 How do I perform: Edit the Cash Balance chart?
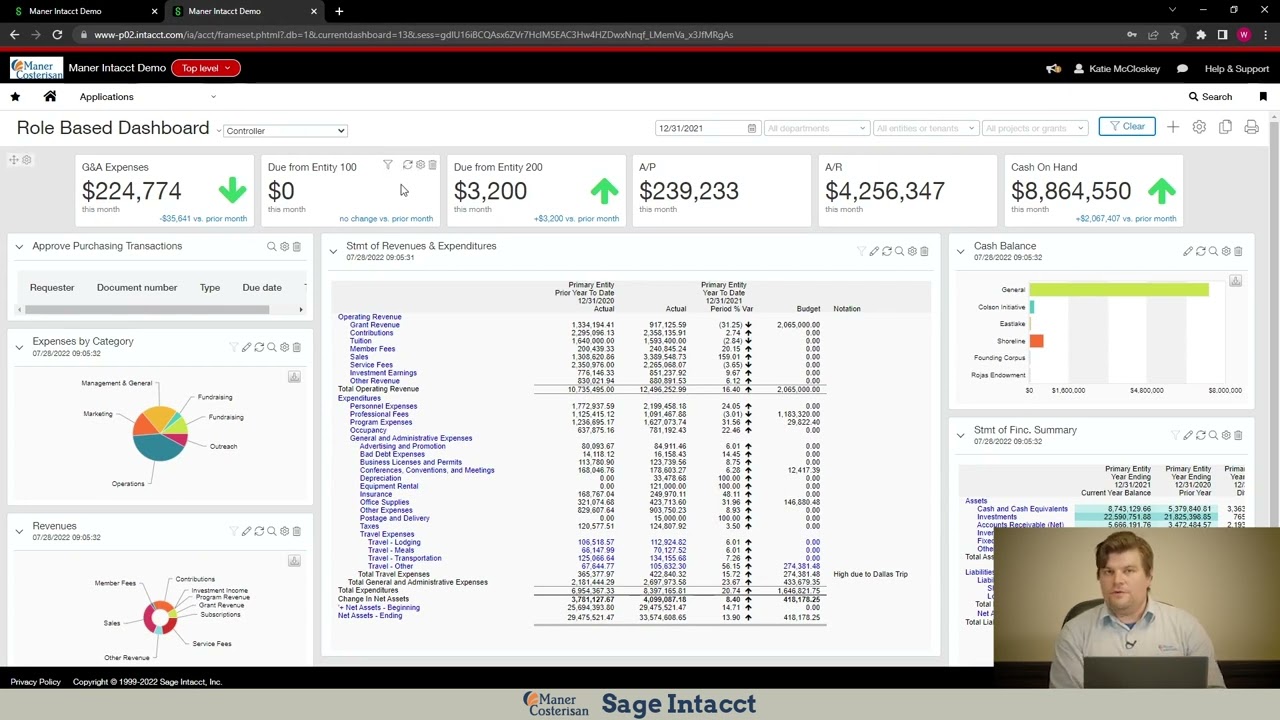tap(1188, 251)
